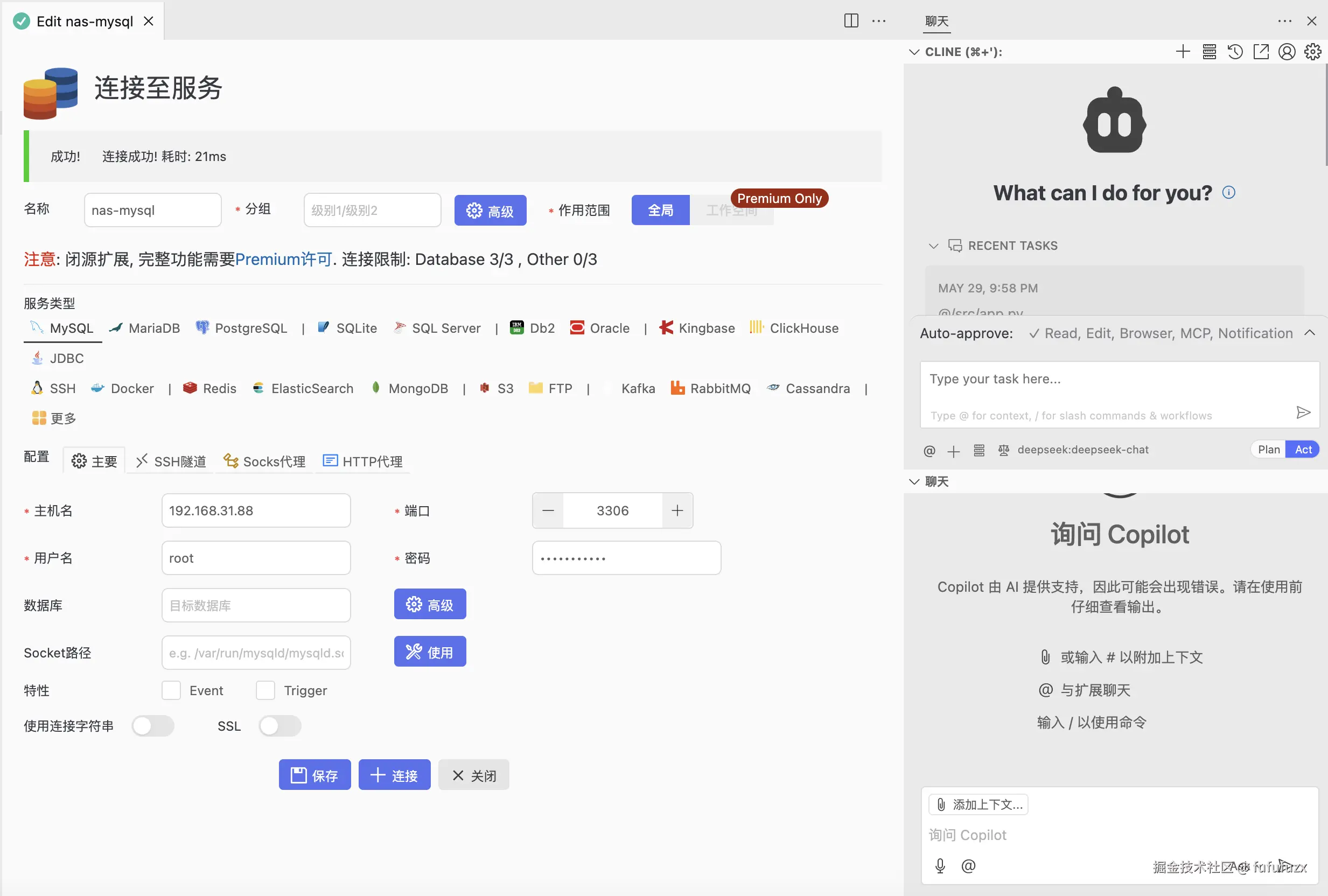1328x896 pixels.
Task: Enable the Trigger feature checkbox
Action: tap(265, 690)
